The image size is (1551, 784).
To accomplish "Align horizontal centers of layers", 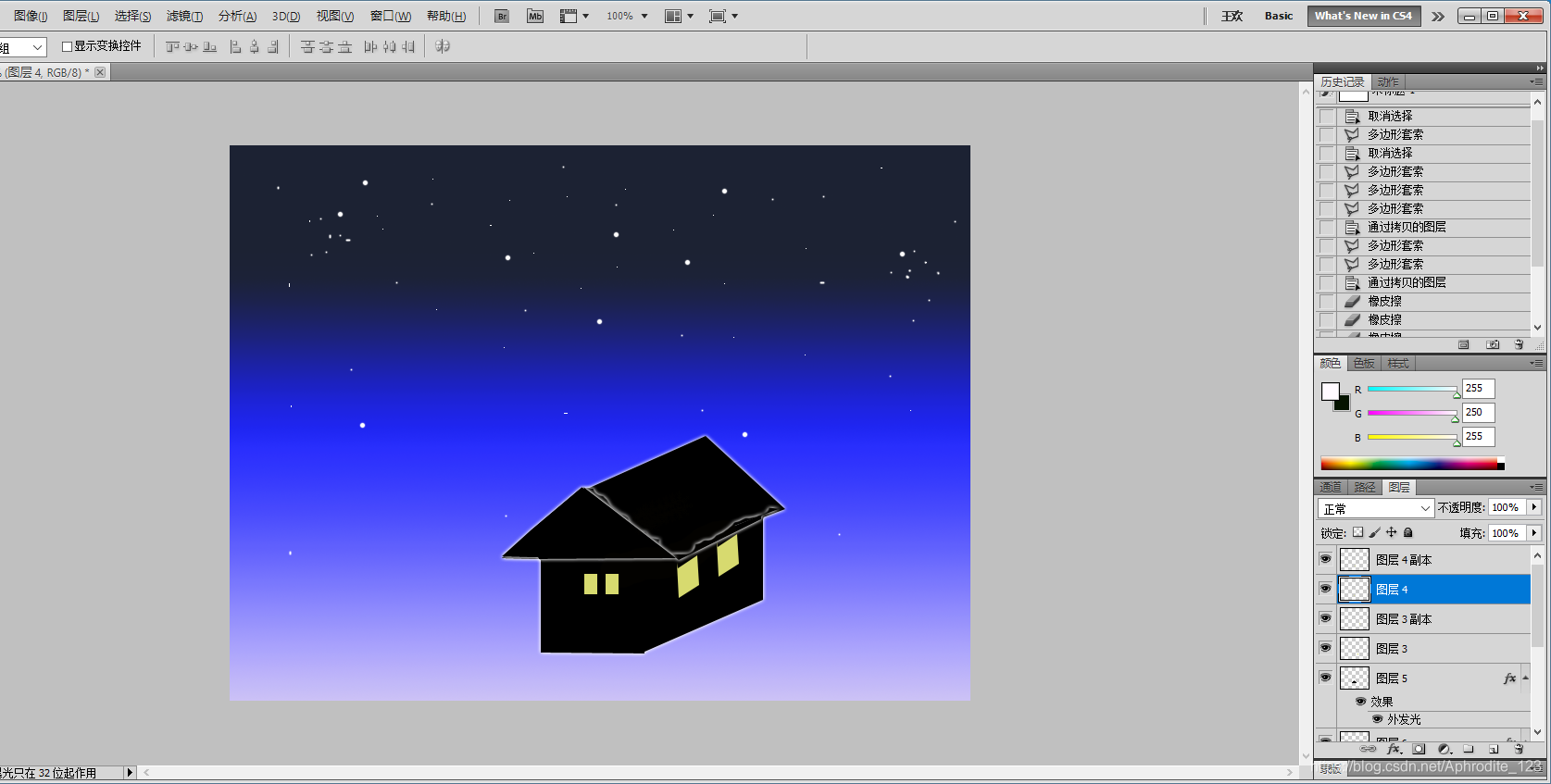I will pyautogui.click(x=254, y=46).
